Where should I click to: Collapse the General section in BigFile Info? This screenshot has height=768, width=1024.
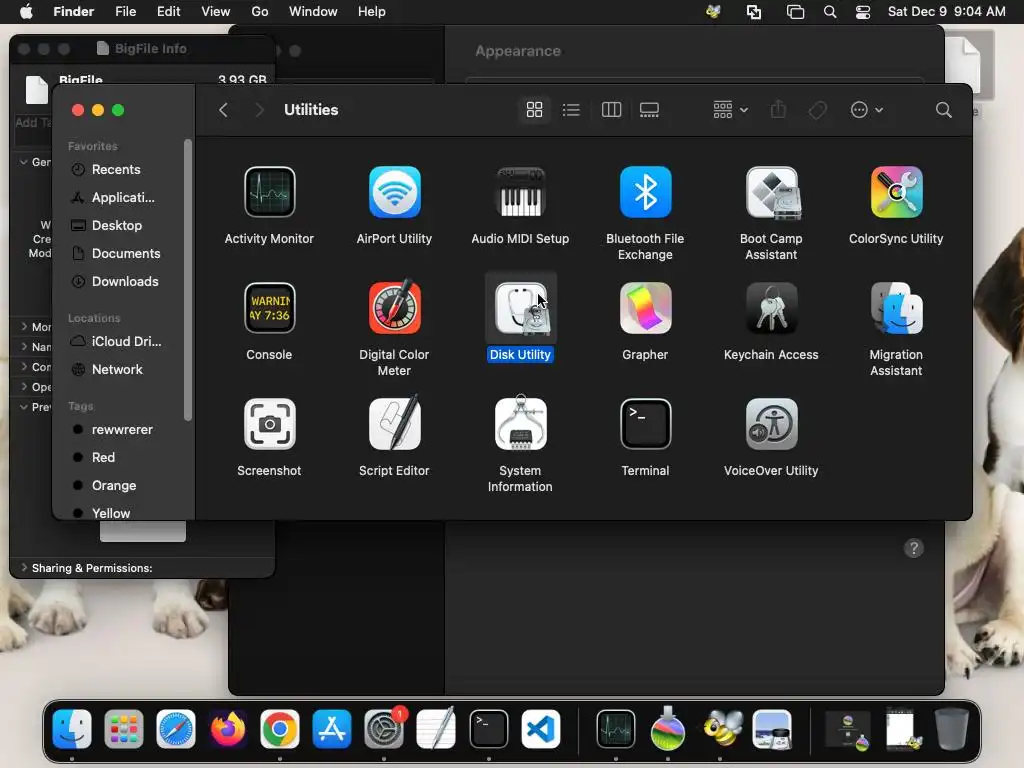click(24, 161)
